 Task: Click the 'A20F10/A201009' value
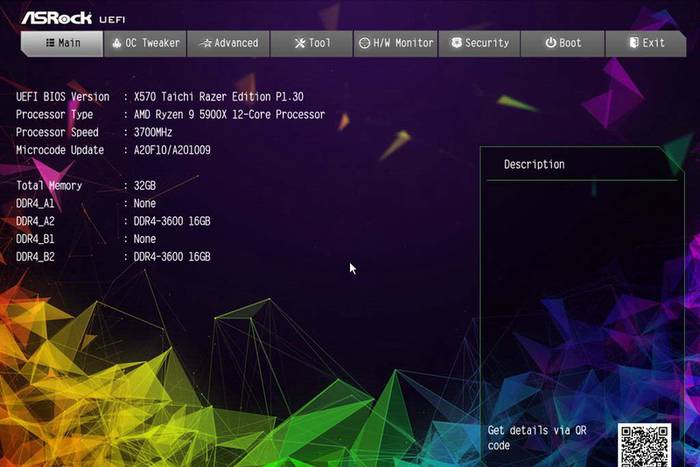[x=172, y=150]
